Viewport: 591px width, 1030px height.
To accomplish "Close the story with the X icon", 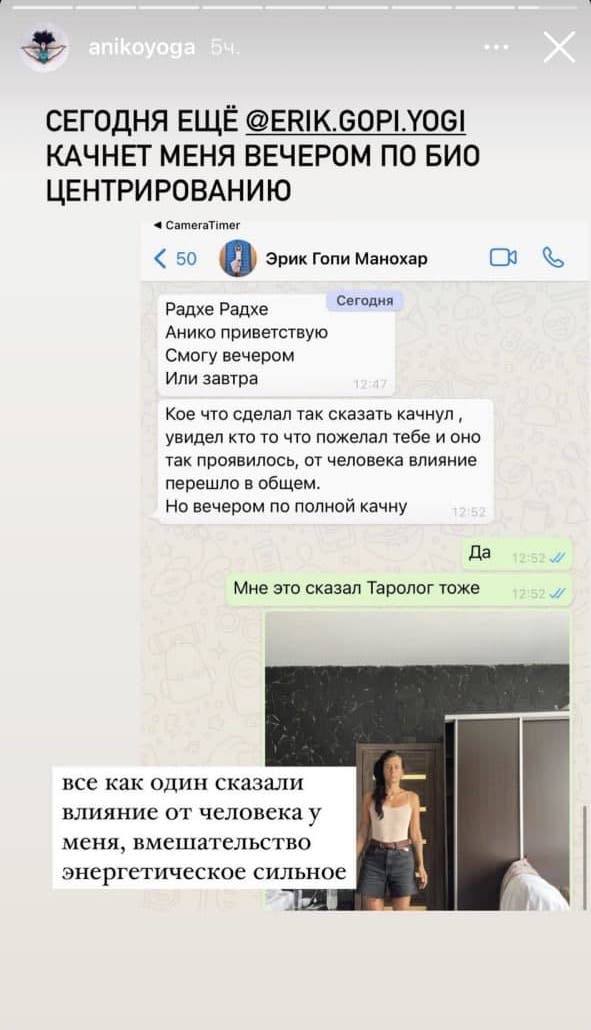I will click(x=559, y=48).
